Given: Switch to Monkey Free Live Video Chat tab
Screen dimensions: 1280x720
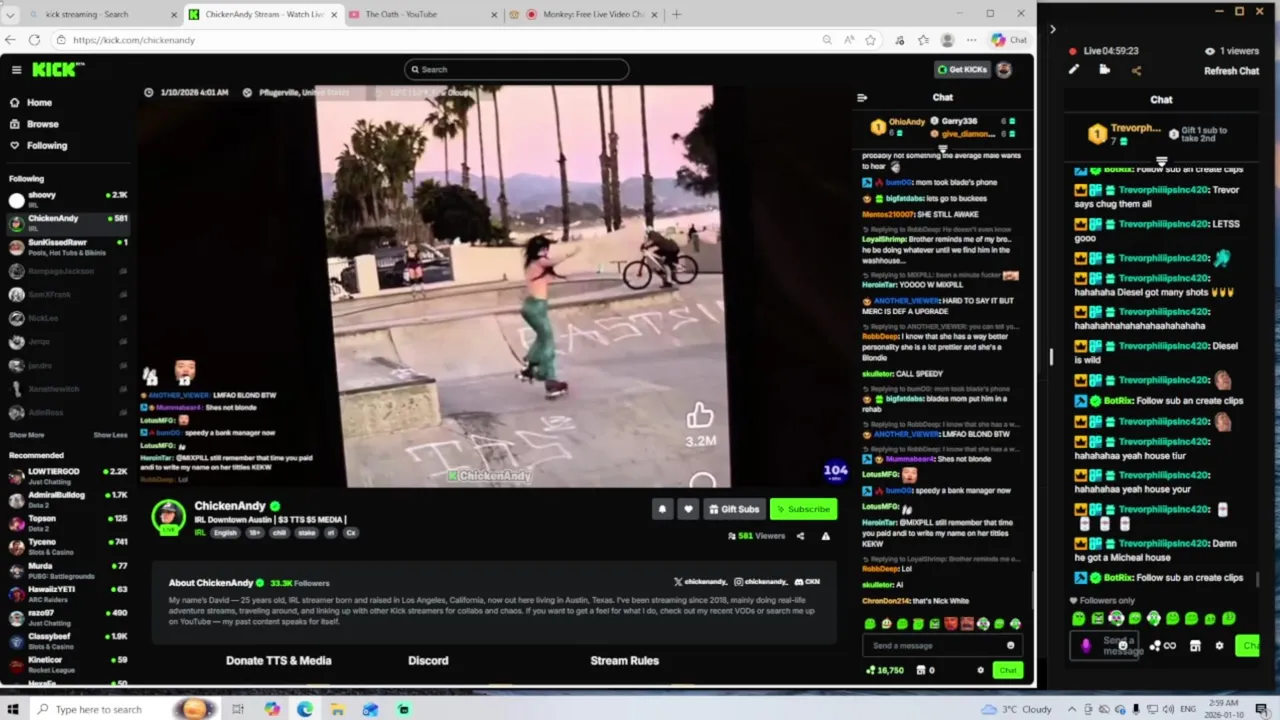Looking at the screenshot, I should click(581, 14).
